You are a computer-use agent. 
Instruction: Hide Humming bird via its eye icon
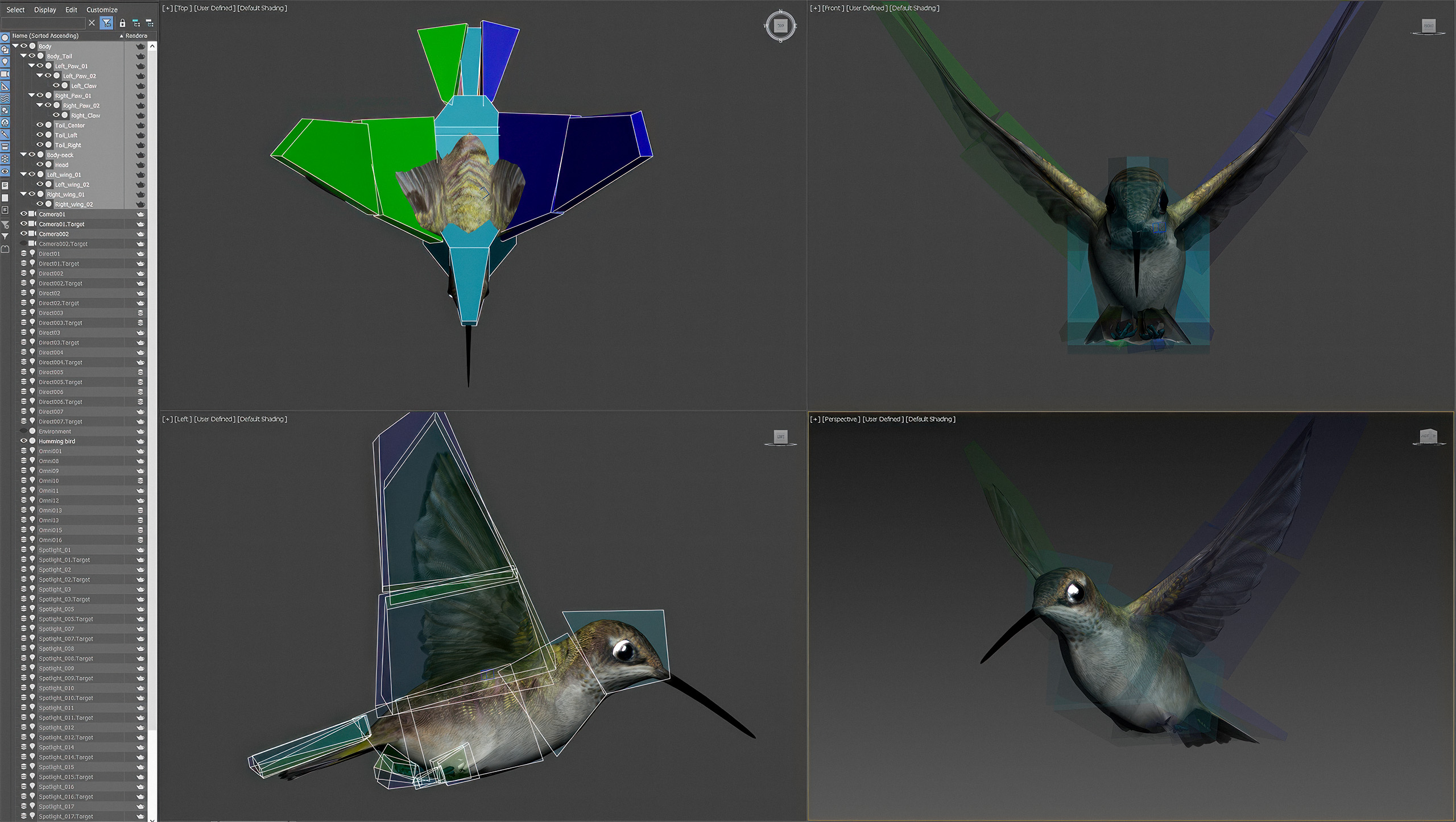pos(24,441)
